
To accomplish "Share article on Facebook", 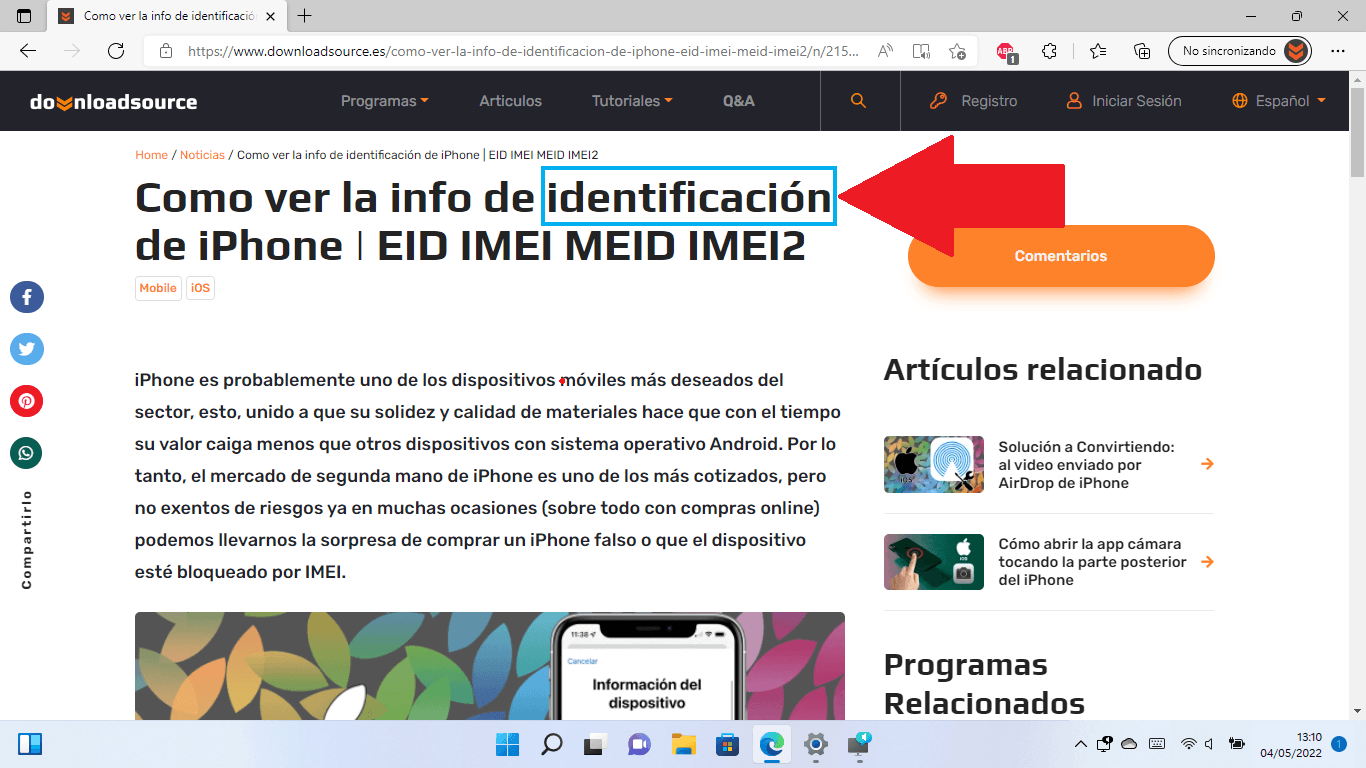I will pyautogui.click(x=27, y=297).
